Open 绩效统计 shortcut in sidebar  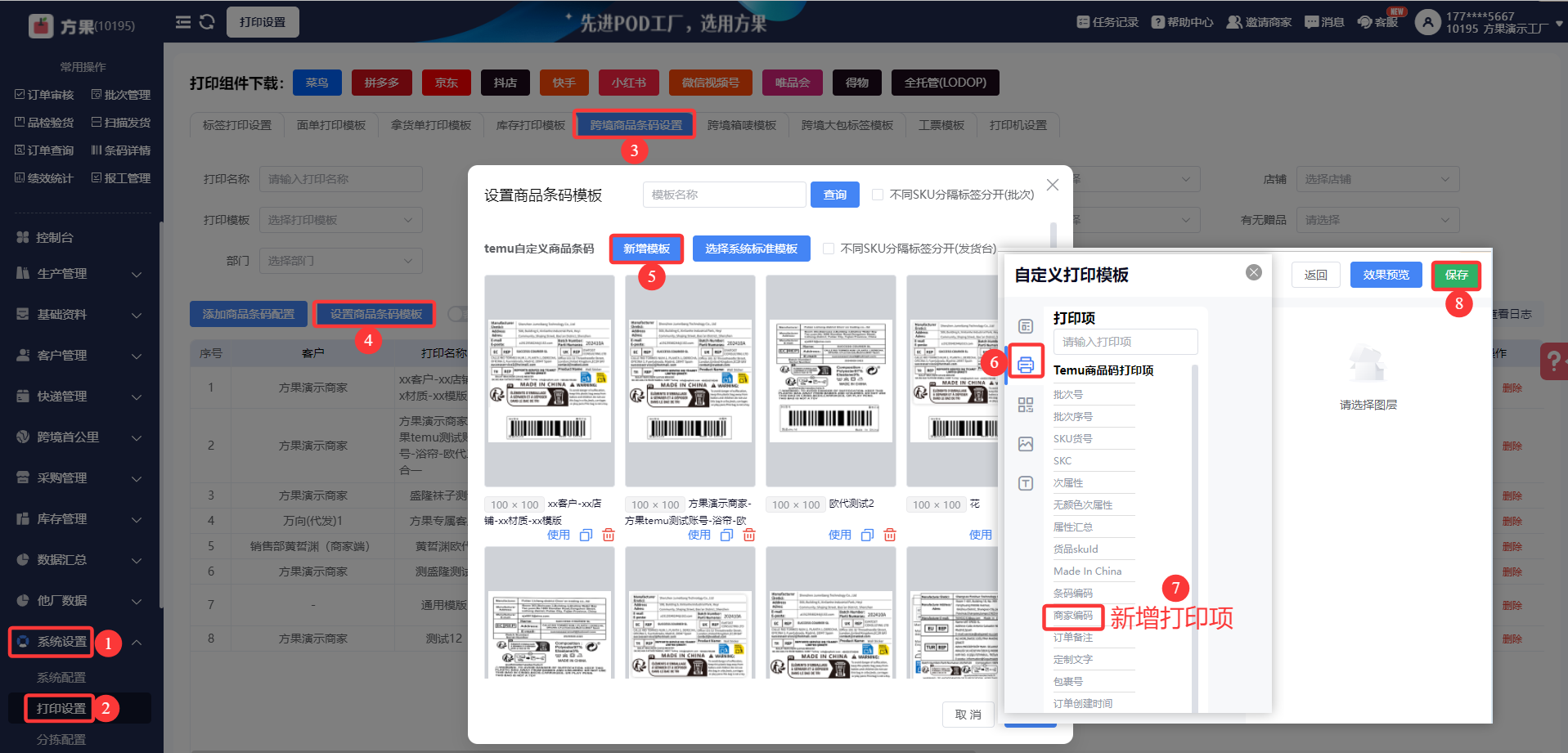(x=44, y=178)
